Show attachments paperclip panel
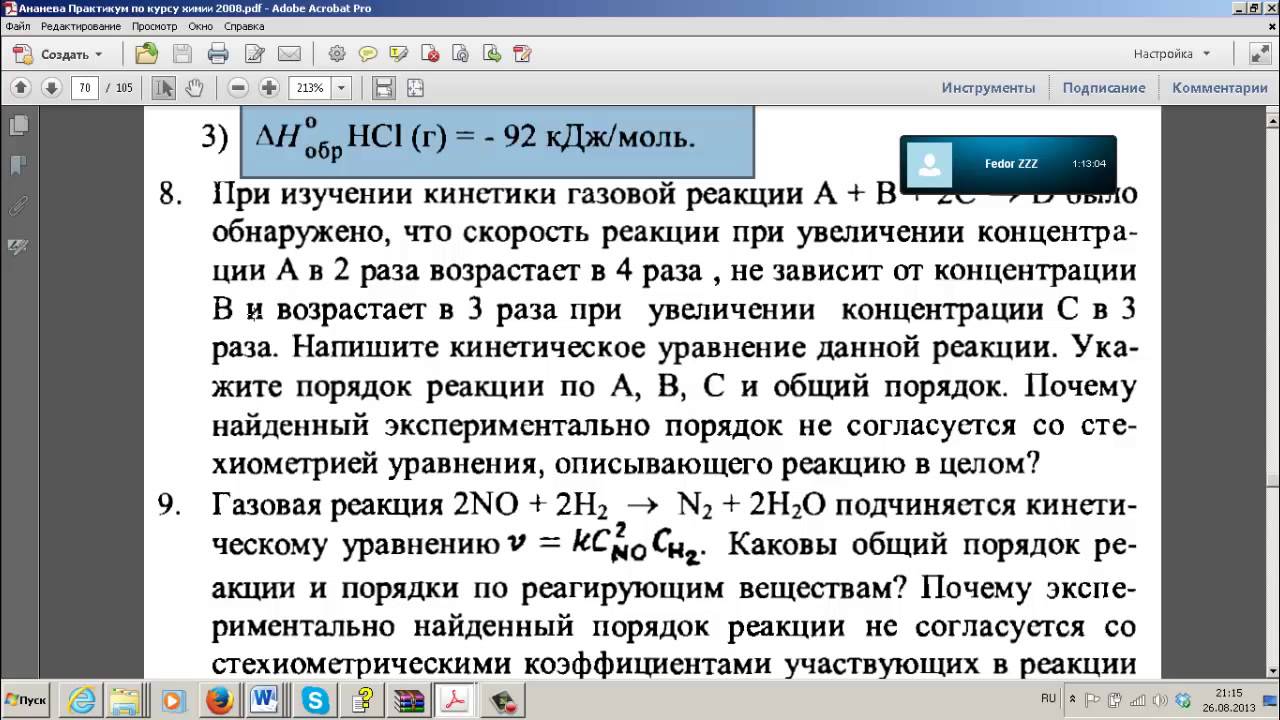1280x720 pixels. point(18,206)
